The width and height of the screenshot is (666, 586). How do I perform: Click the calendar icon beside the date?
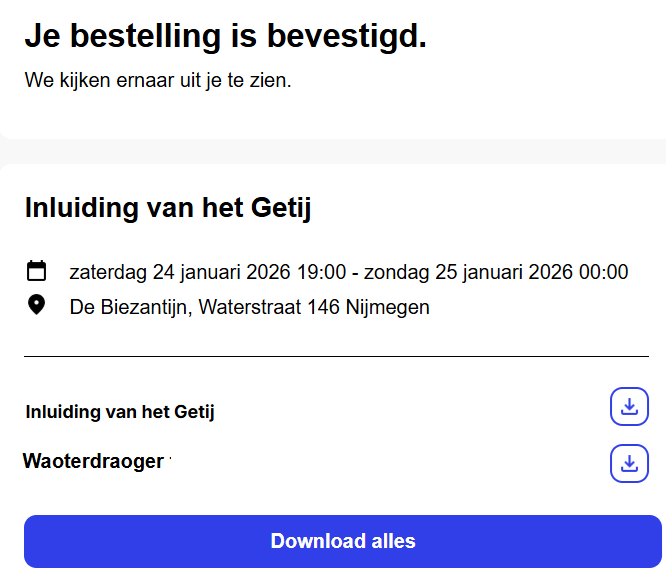coord(37,271)
